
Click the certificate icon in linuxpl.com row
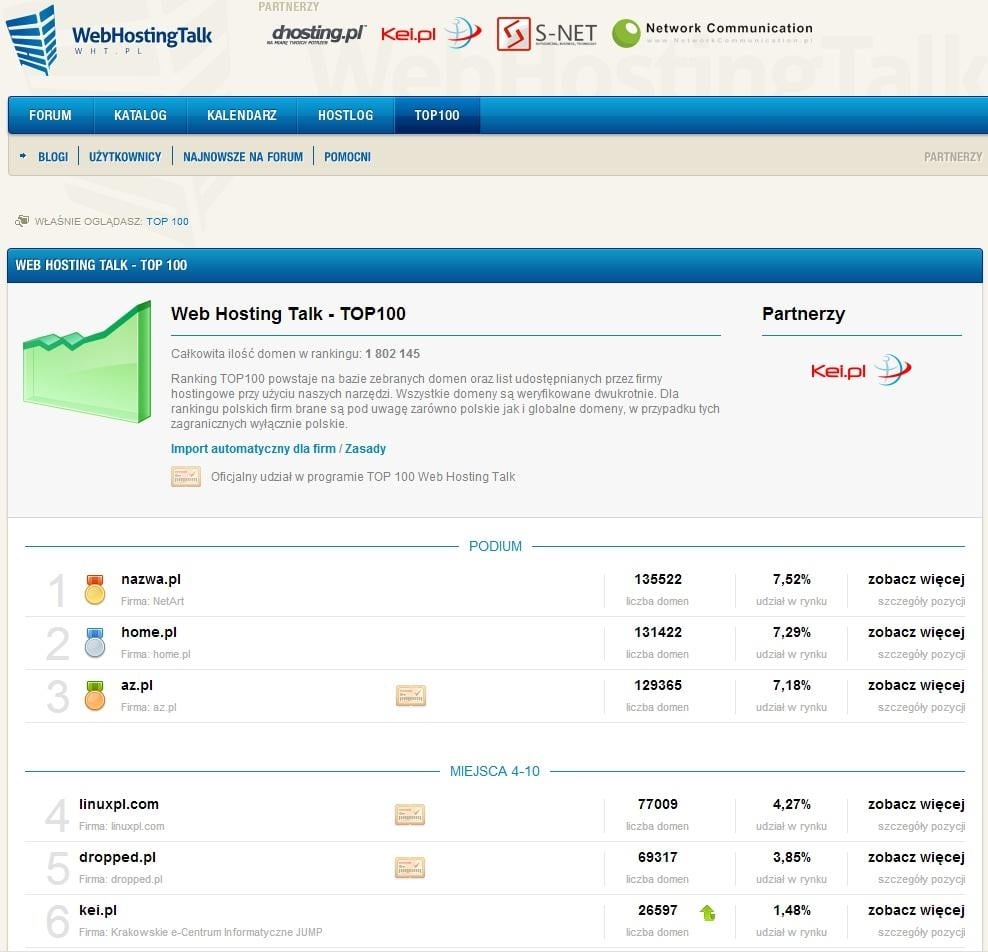point(410,815)
